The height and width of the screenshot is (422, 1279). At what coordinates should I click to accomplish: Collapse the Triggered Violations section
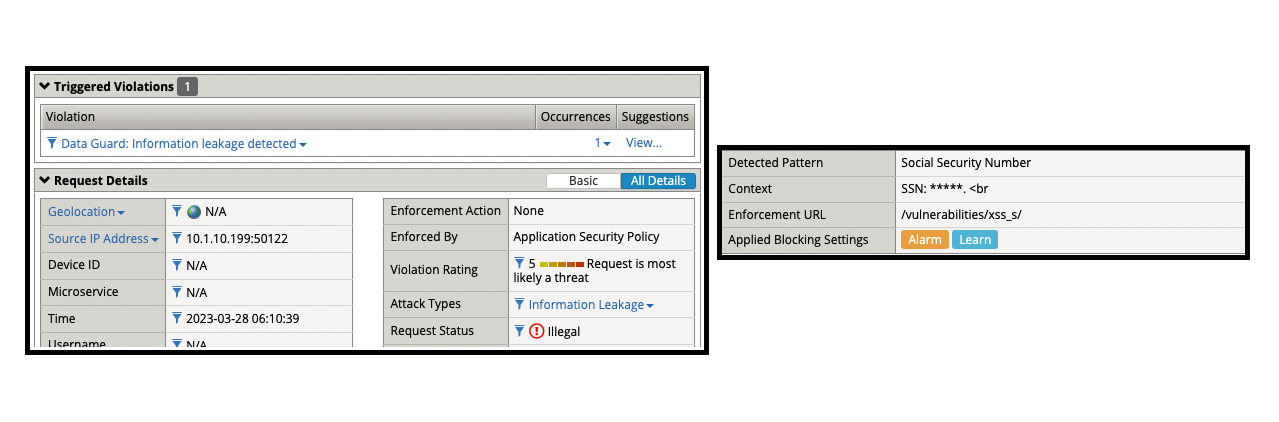[x=44, y=87]
